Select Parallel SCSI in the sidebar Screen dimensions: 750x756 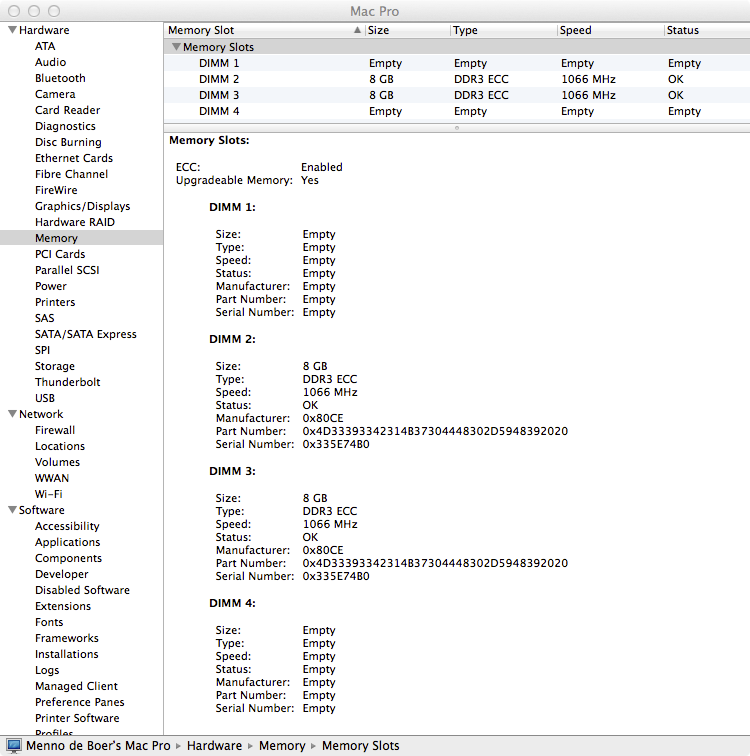[x=67, y=270]
